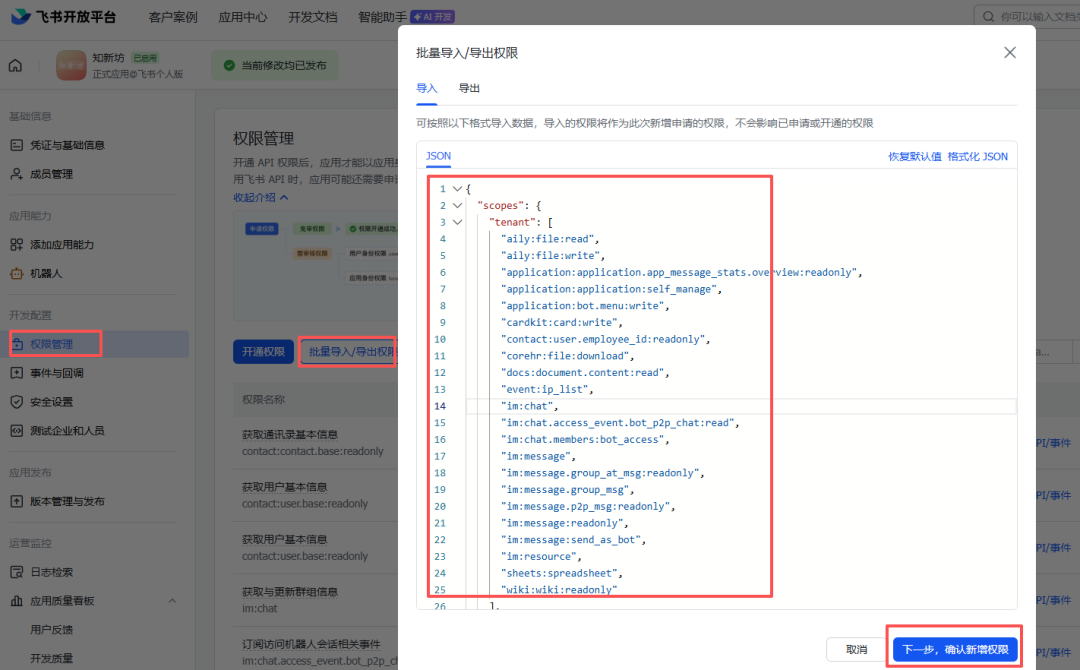Click the "wiki:wiki:readonly" line in editor

pos(559,589)
